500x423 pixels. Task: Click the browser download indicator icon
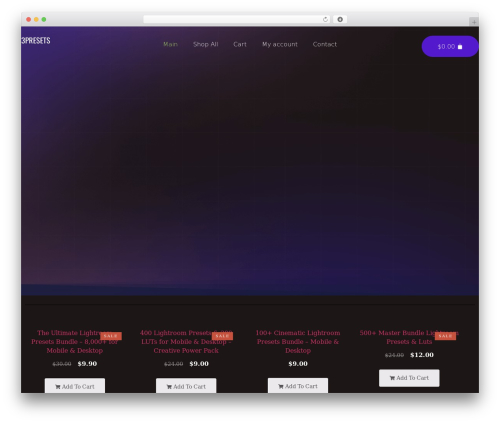[x=340, y=19]
